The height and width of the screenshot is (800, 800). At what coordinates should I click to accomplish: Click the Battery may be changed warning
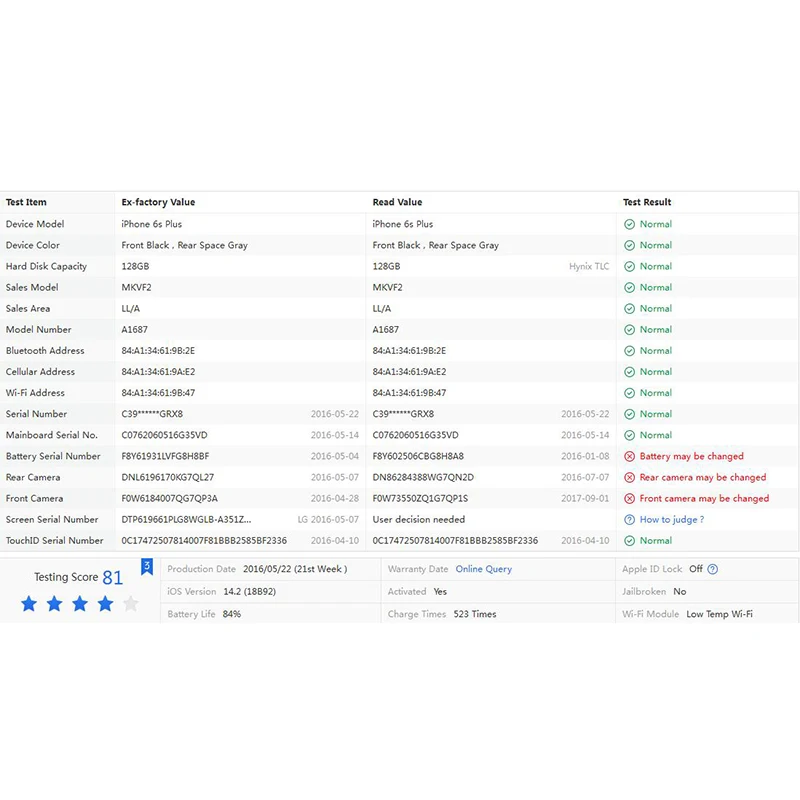pyautogui.click(x=691, y=456)
